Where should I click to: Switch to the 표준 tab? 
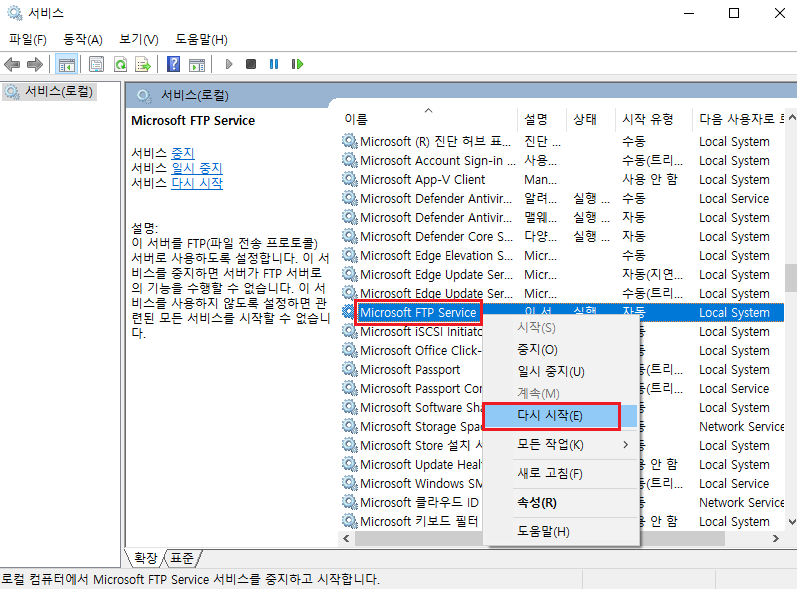(181, 559)
